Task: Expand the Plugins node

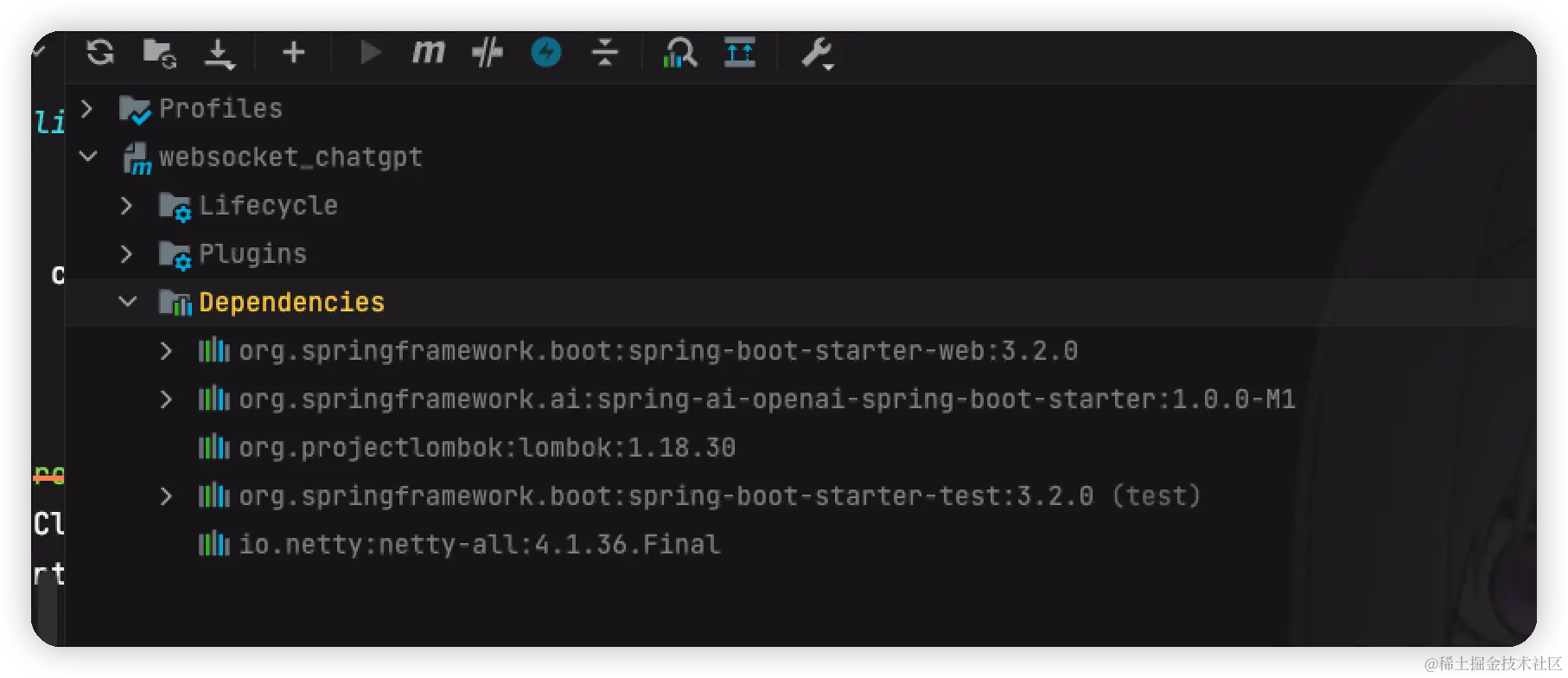Action: pos(126,253)
